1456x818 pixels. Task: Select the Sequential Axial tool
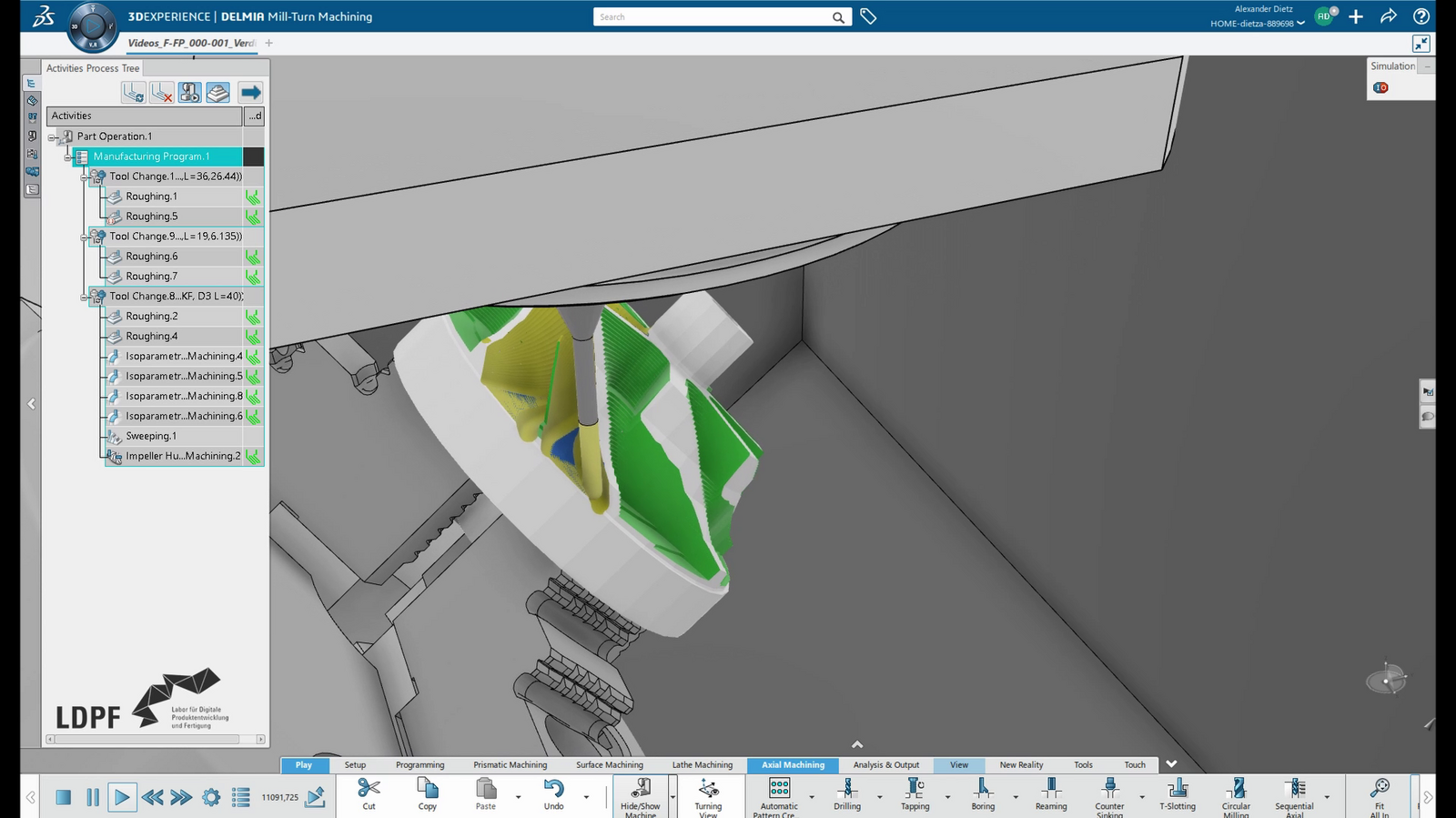pyautogui.click(x=1294, y=796)
